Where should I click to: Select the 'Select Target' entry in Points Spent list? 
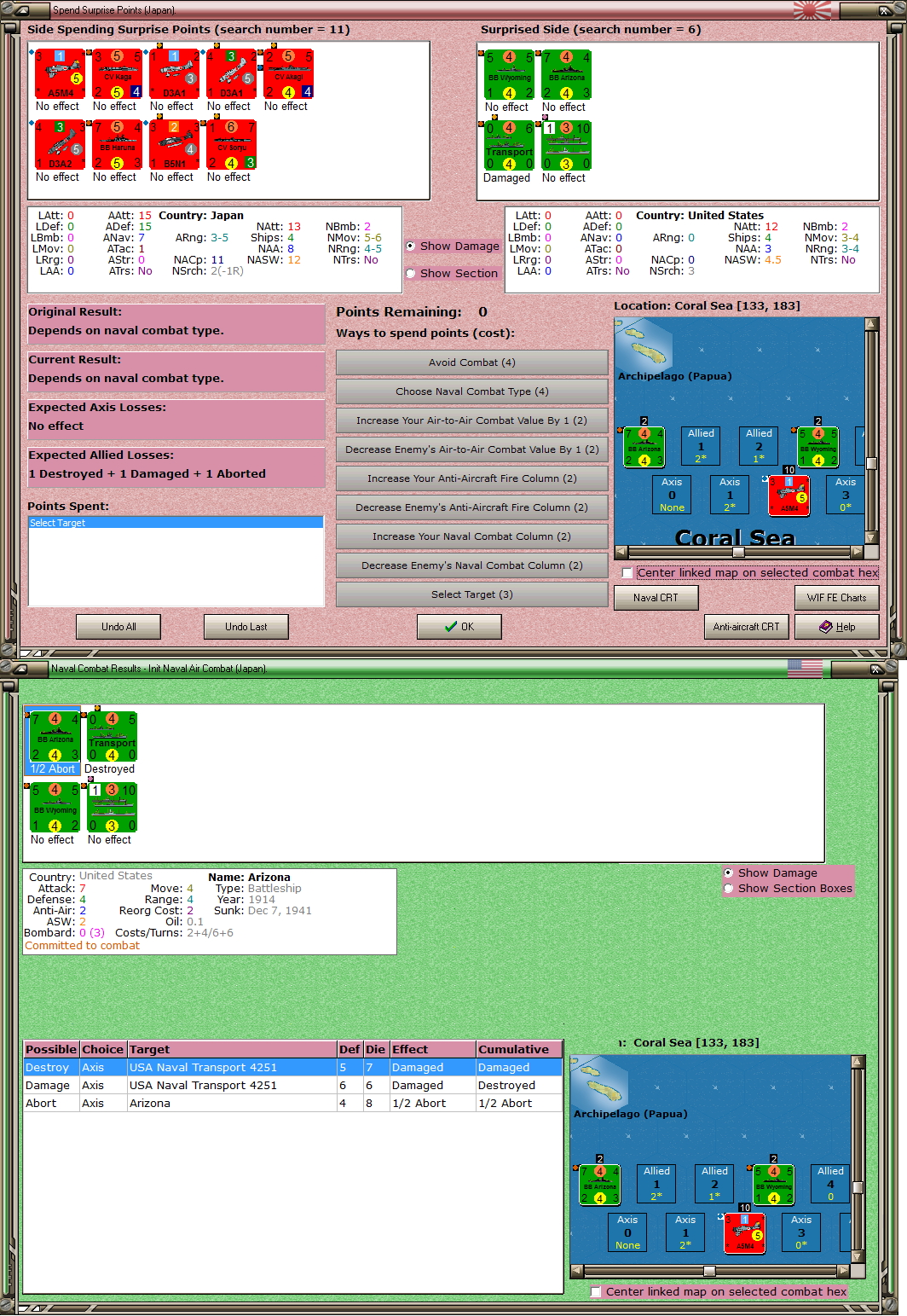click(x=176, y=523)
